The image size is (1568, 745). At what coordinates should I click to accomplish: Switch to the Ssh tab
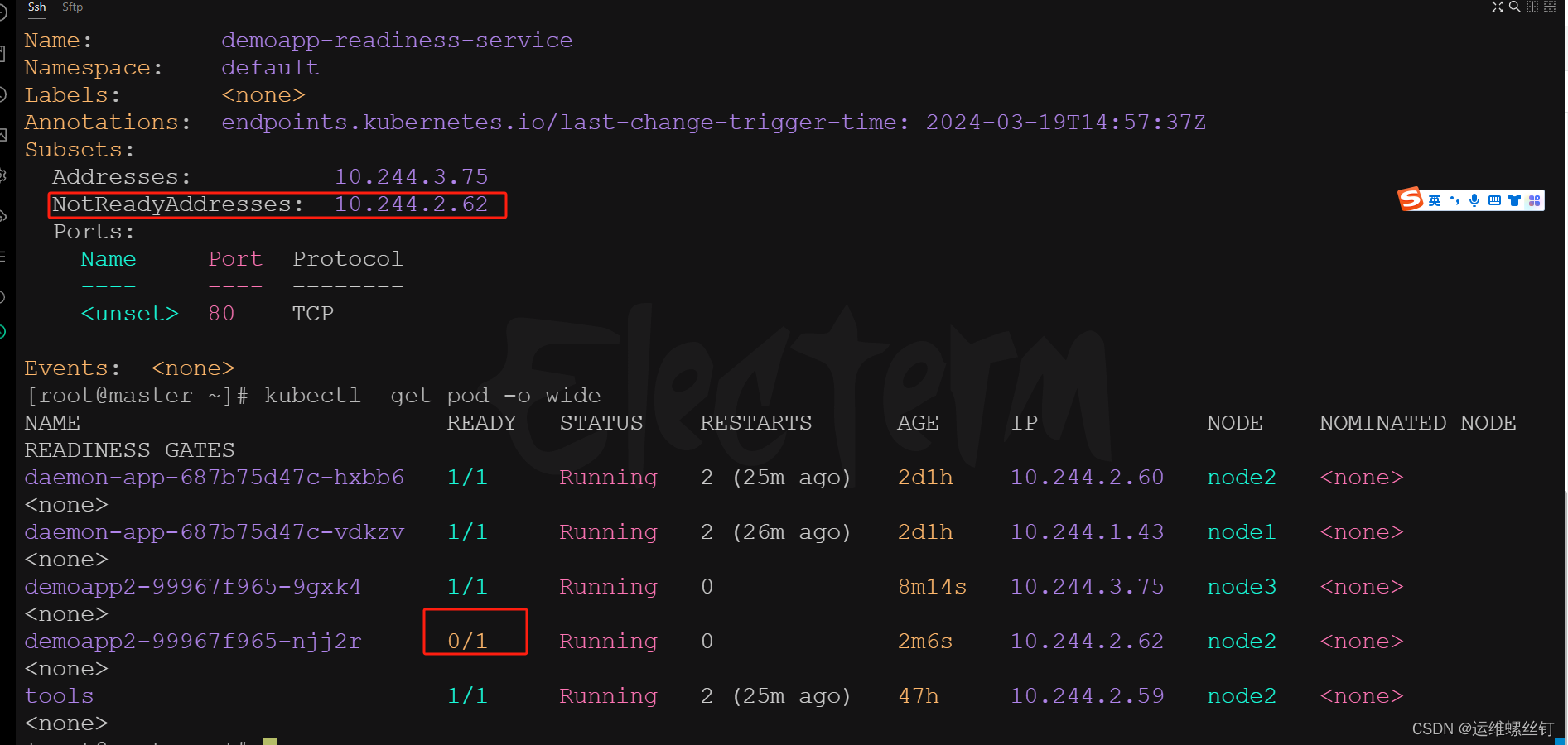coord(36,7)
